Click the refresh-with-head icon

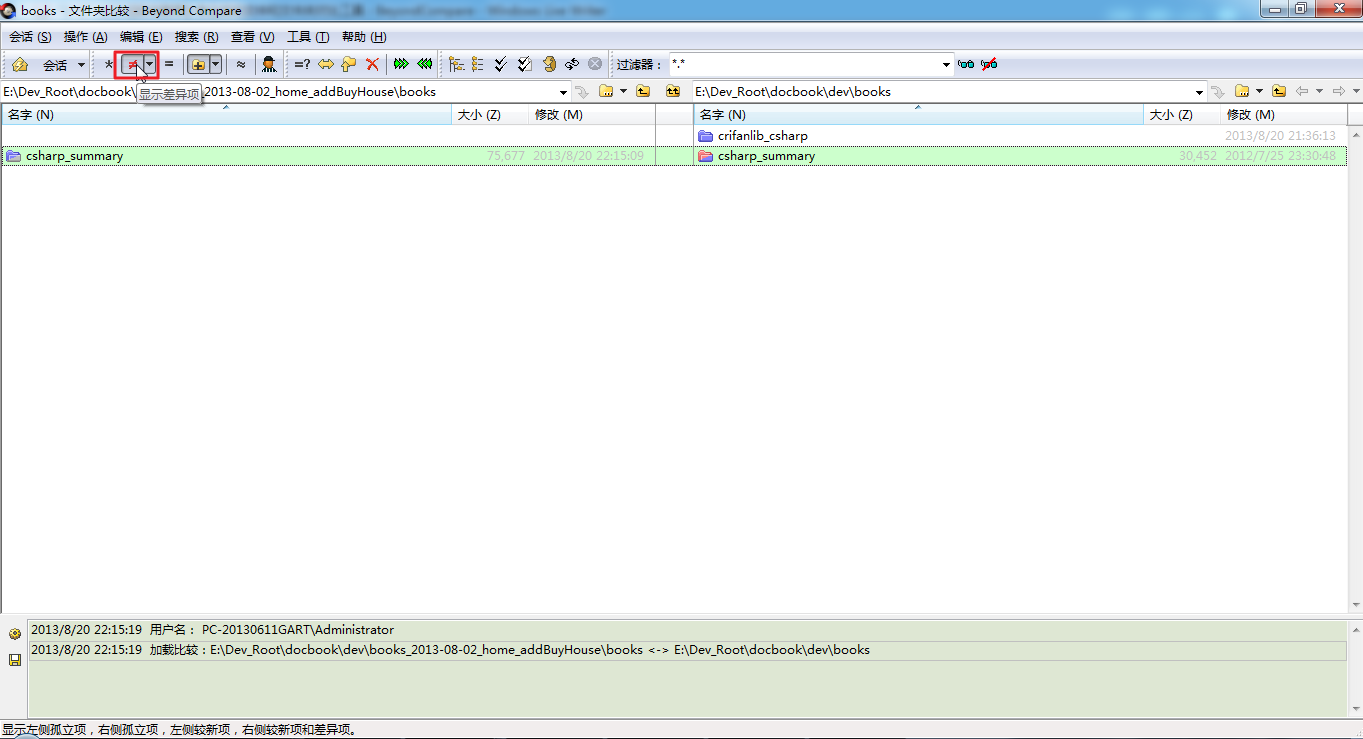point(549,65)
